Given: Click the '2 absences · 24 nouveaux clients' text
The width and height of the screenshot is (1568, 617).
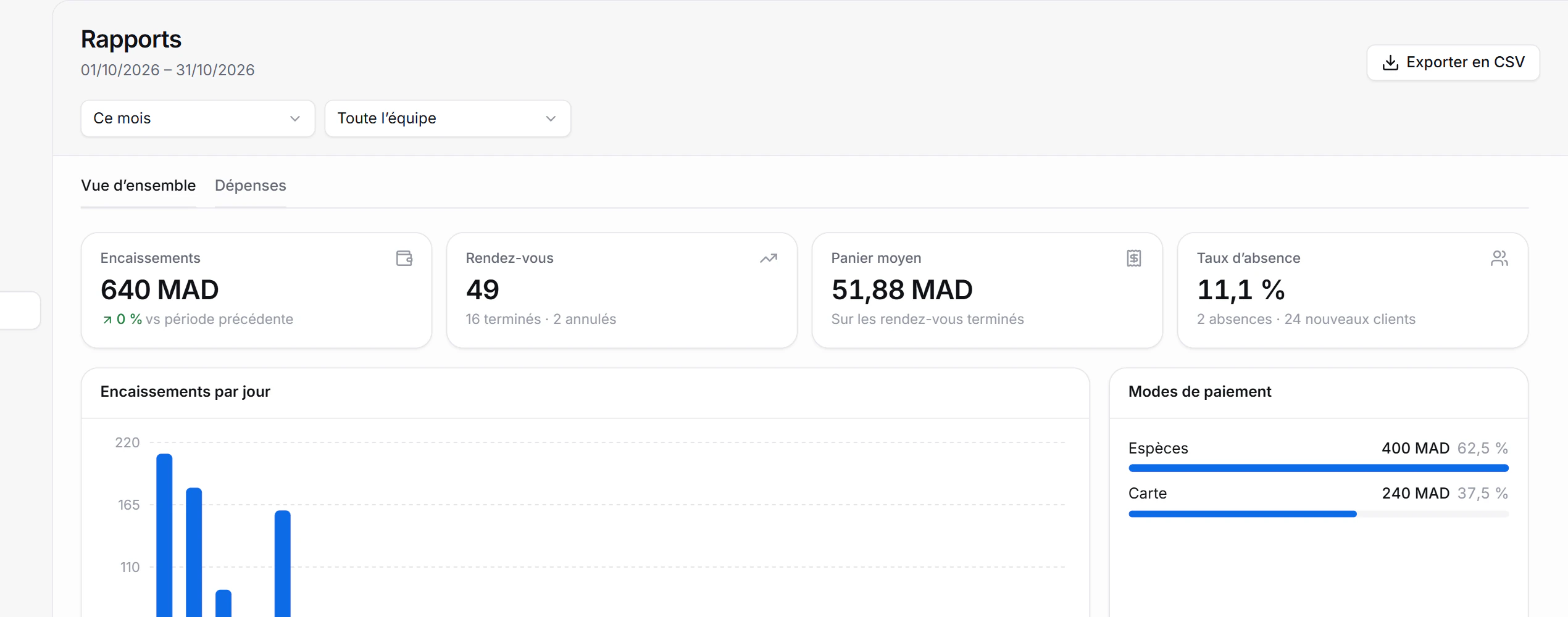Looking at the screenshot, I should [x=1306, y=319].
